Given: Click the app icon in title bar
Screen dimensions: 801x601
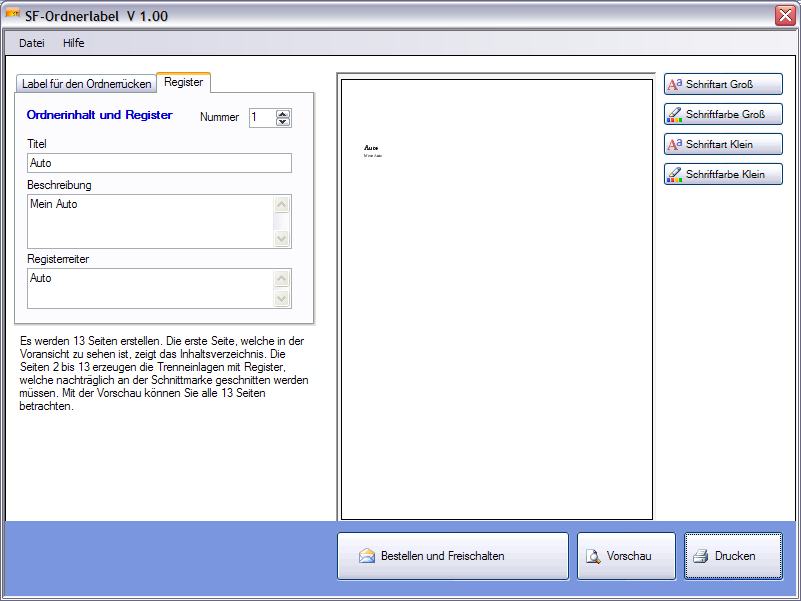Looking at the screenshot, I should pyautogui.click(x=13, y=15).
